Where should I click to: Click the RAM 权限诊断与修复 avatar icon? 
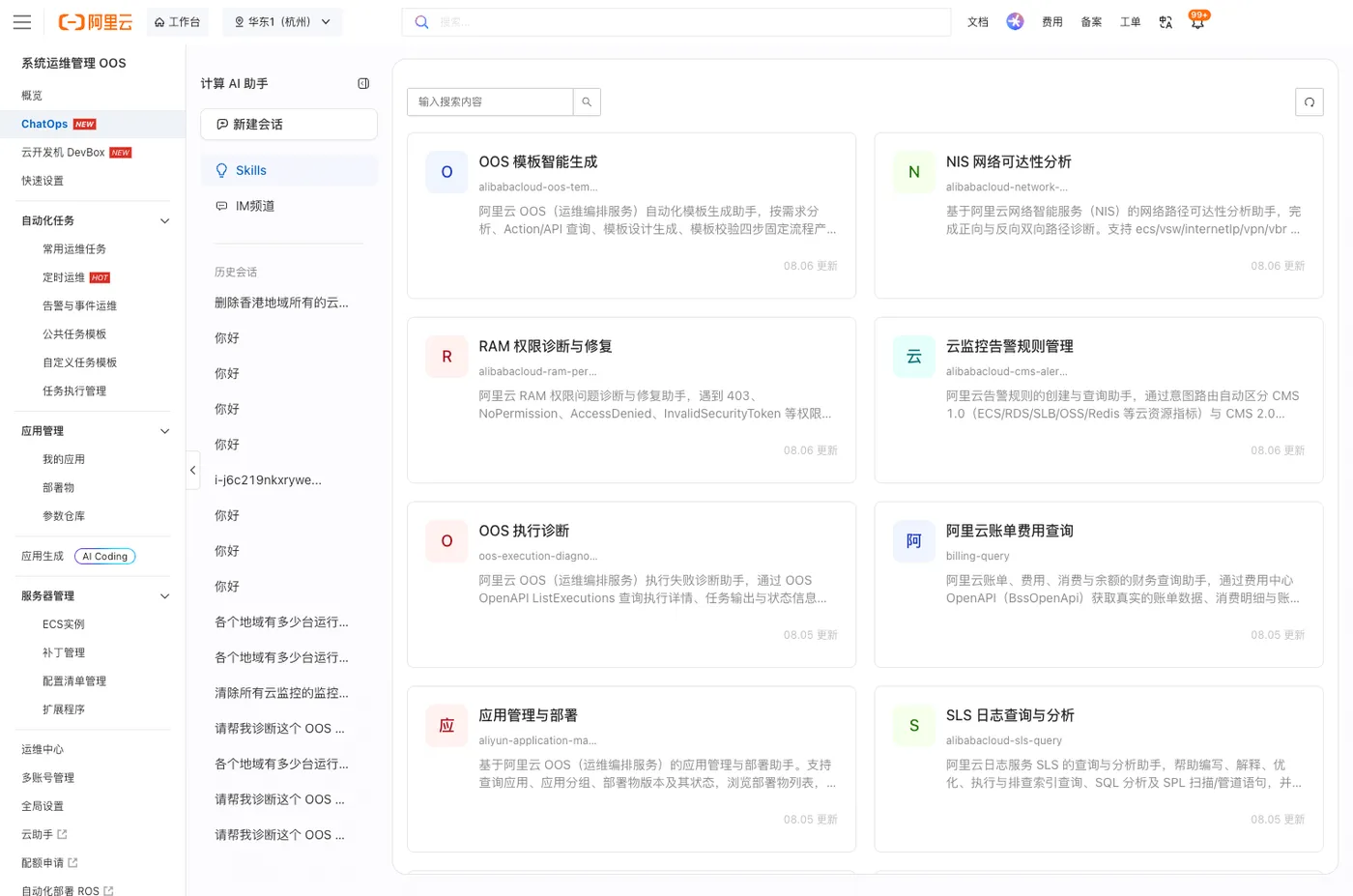point(446,357)
